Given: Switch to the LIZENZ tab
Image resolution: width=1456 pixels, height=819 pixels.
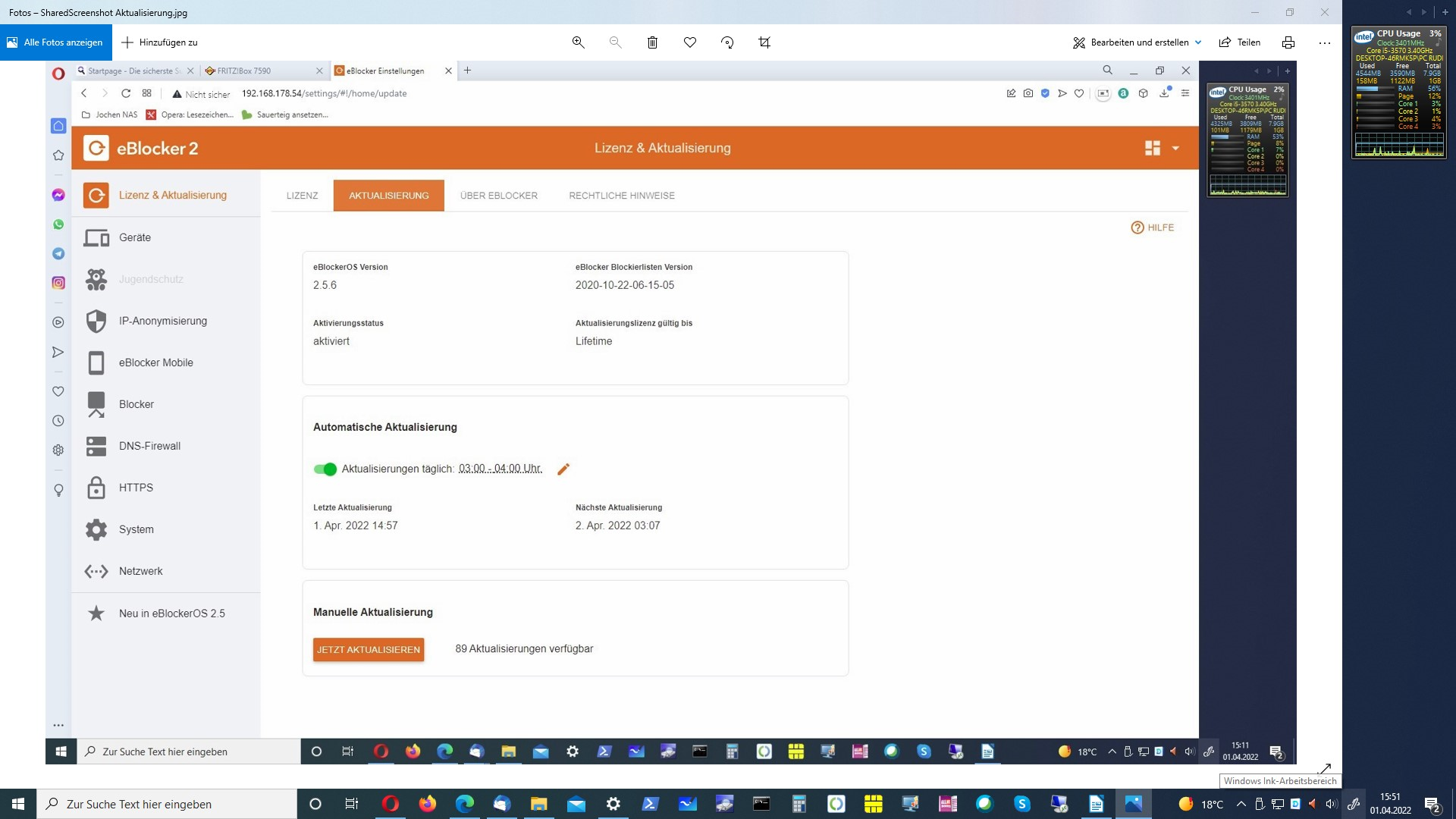Looking at the screenshot, I should [x=302, y=196].
